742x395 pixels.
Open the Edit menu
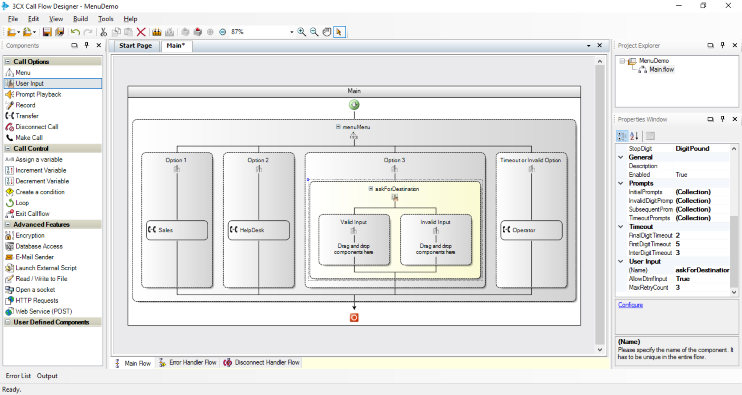click(x=34, y=19)
